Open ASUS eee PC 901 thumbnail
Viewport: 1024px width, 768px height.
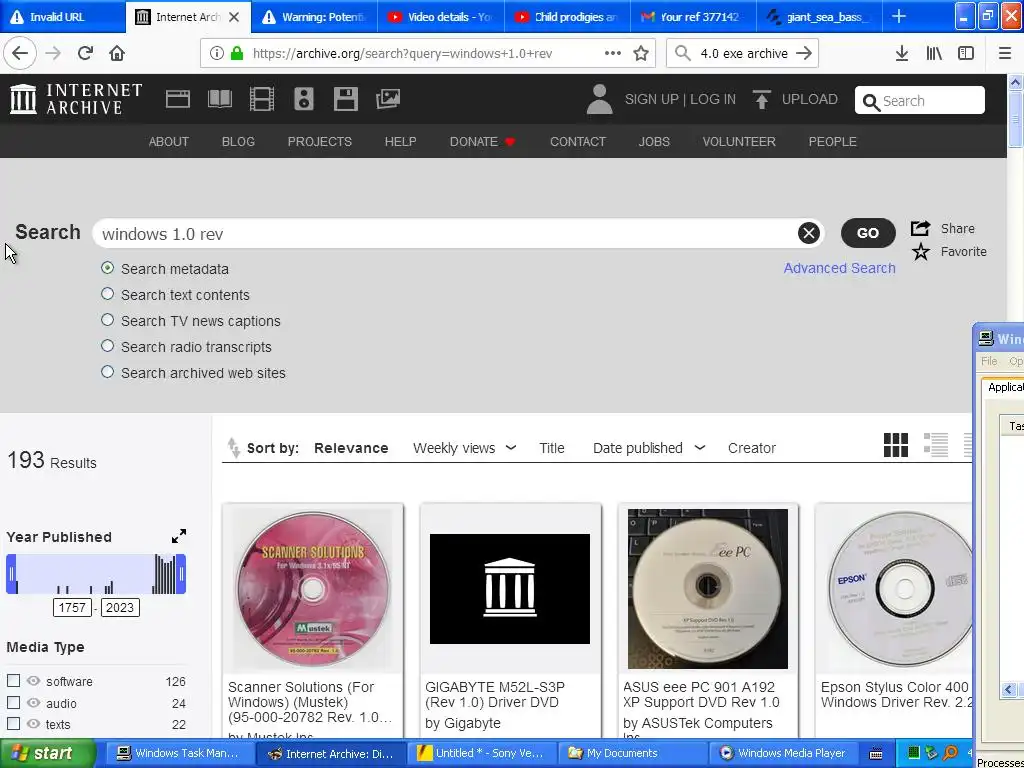pos(708,588)
